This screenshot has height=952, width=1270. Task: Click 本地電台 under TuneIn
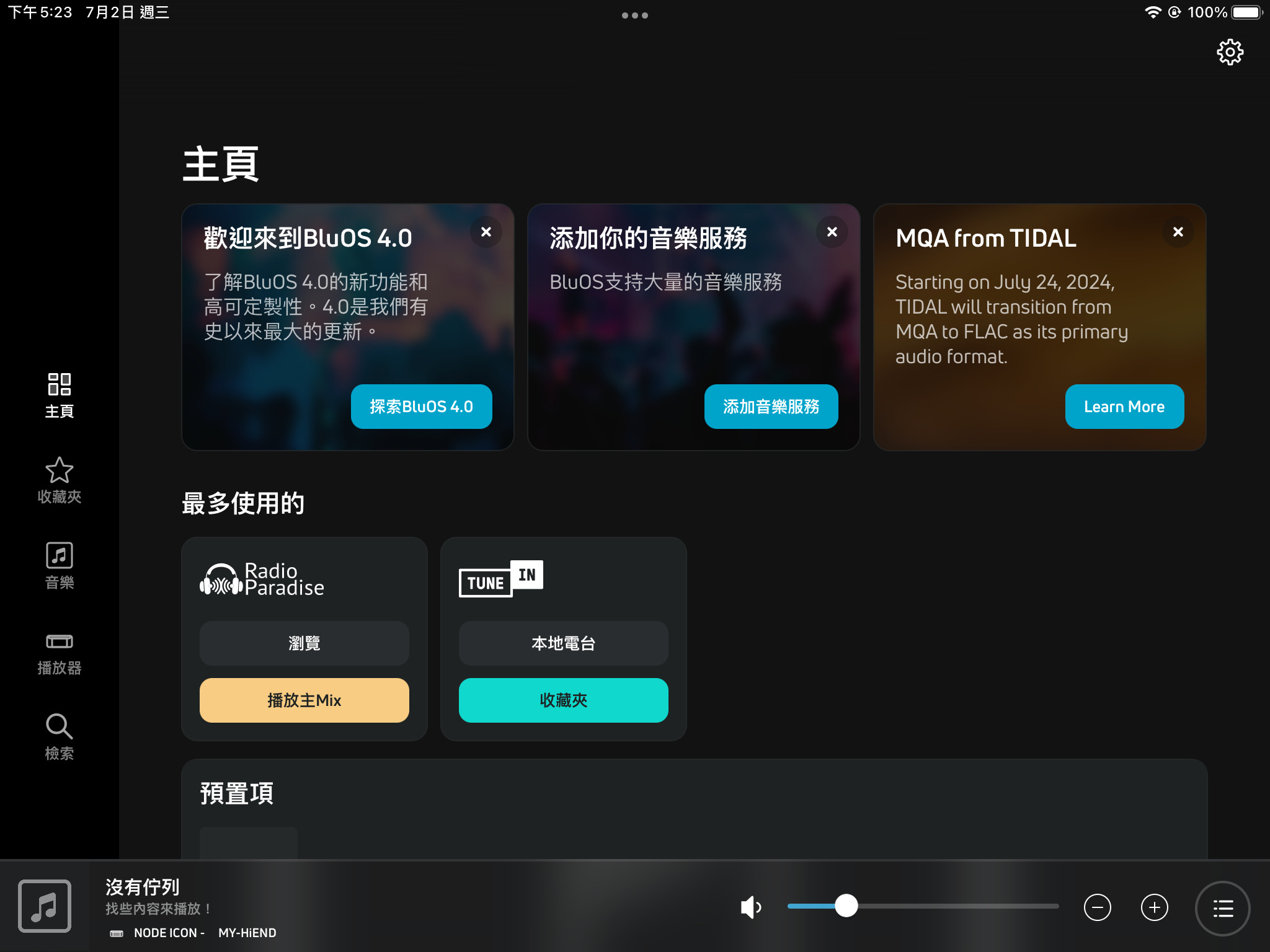(x=564, y=643)
